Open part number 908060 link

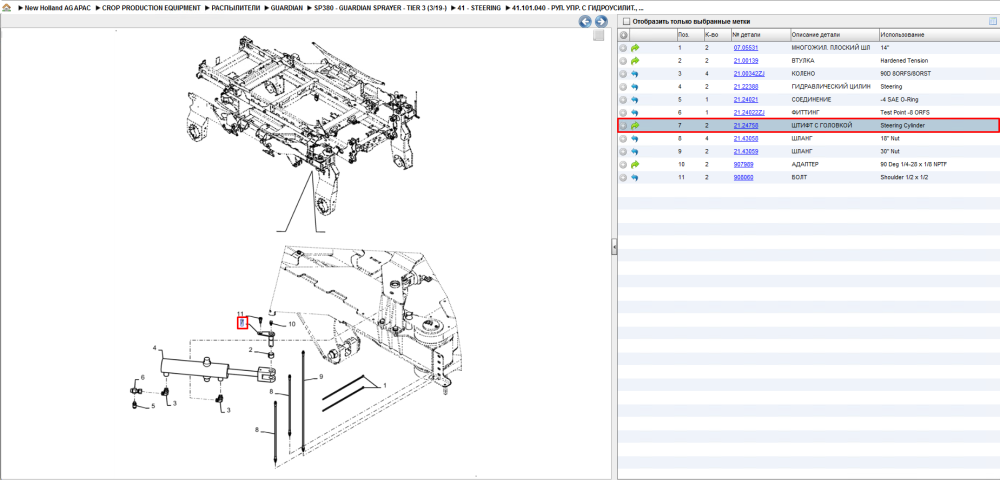743,177
